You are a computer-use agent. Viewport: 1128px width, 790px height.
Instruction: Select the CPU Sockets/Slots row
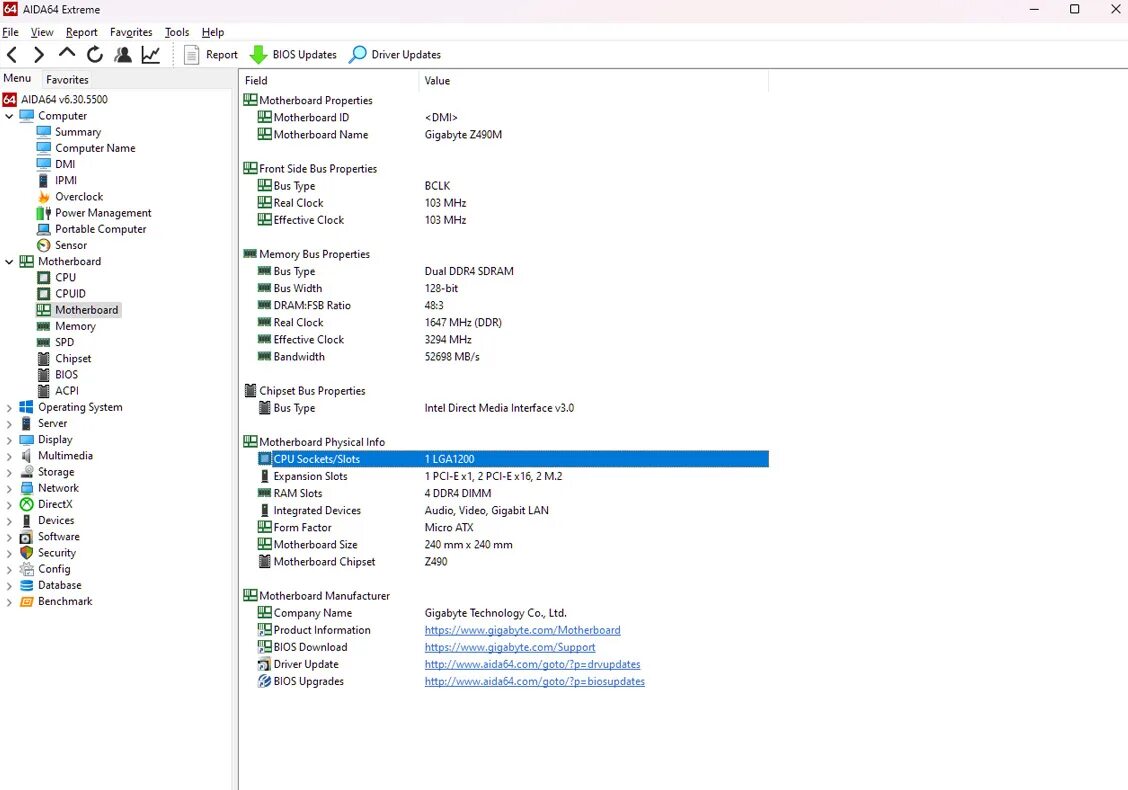click(513, 459)
